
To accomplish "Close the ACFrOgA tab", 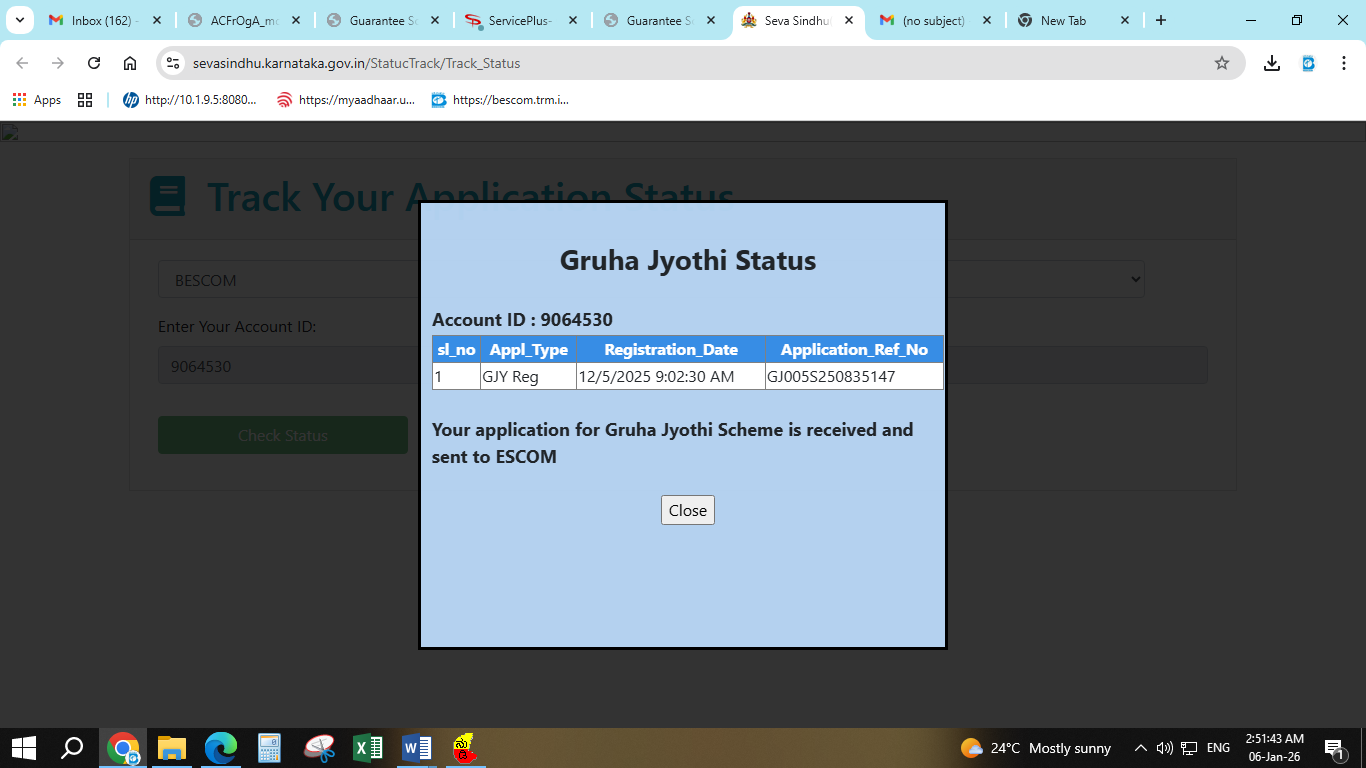I will [295, 20].
